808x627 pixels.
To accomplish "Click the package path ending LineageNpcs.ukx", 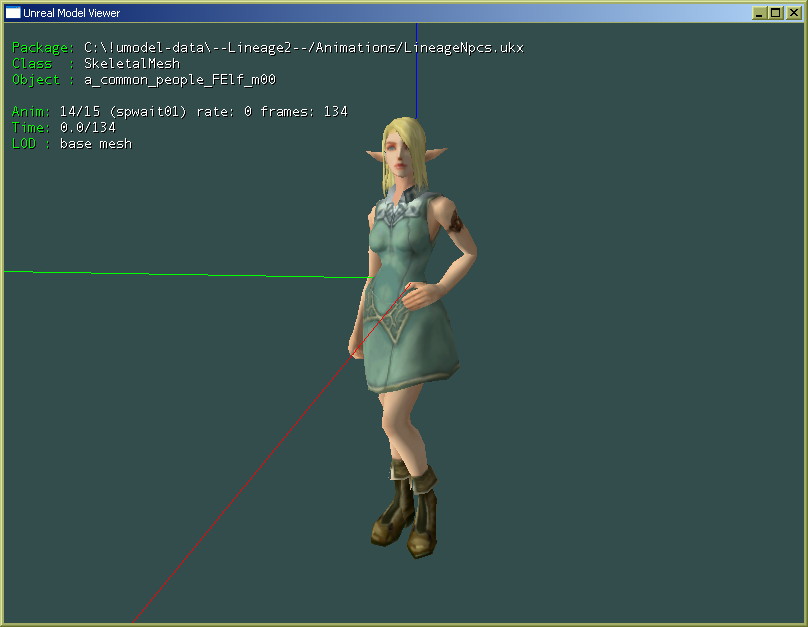I will pos(304,48).
